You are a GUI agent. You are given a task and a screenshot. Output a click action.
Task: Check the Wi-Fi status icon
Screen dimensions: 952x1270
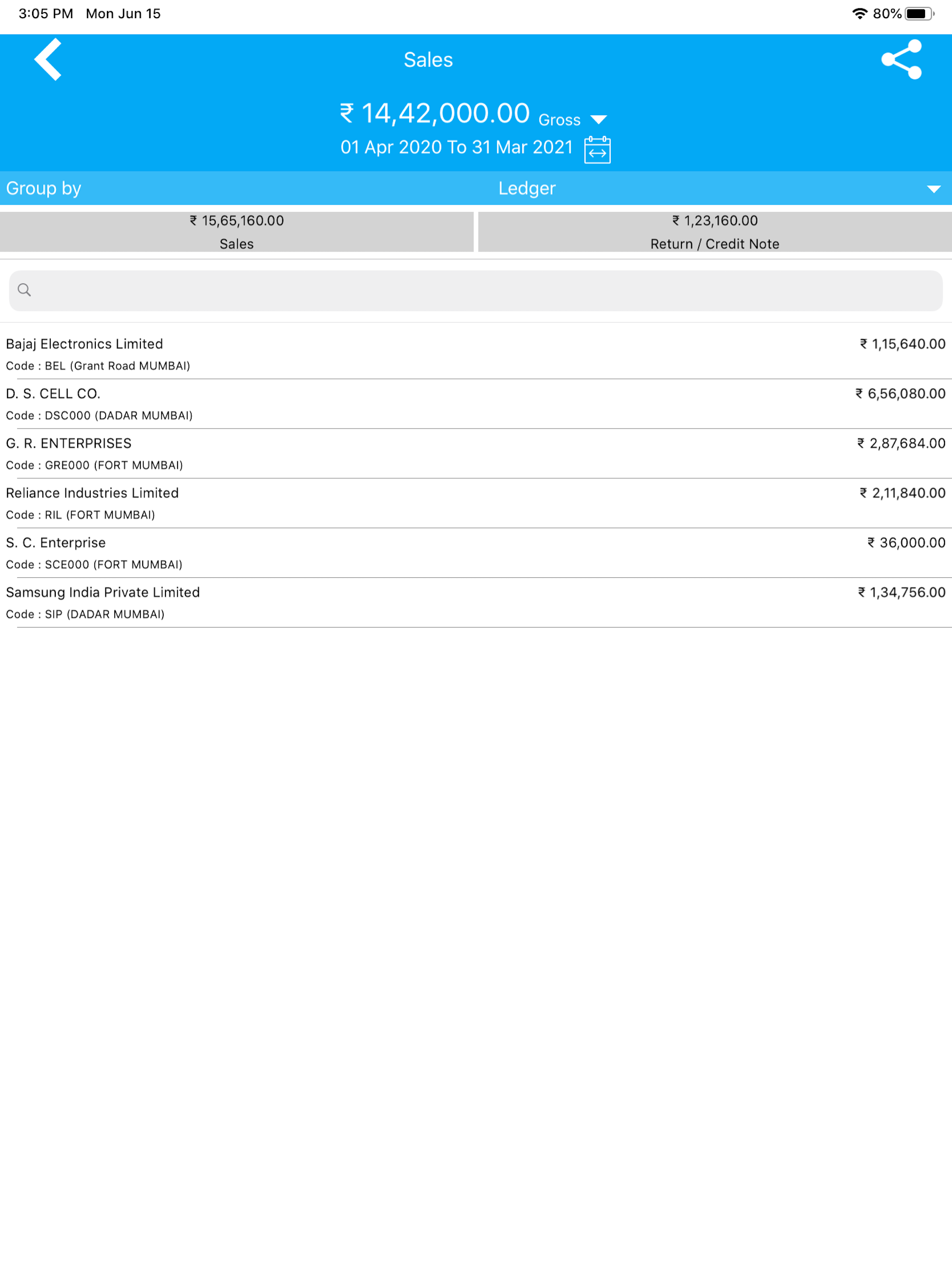click(x=859, y=13)
